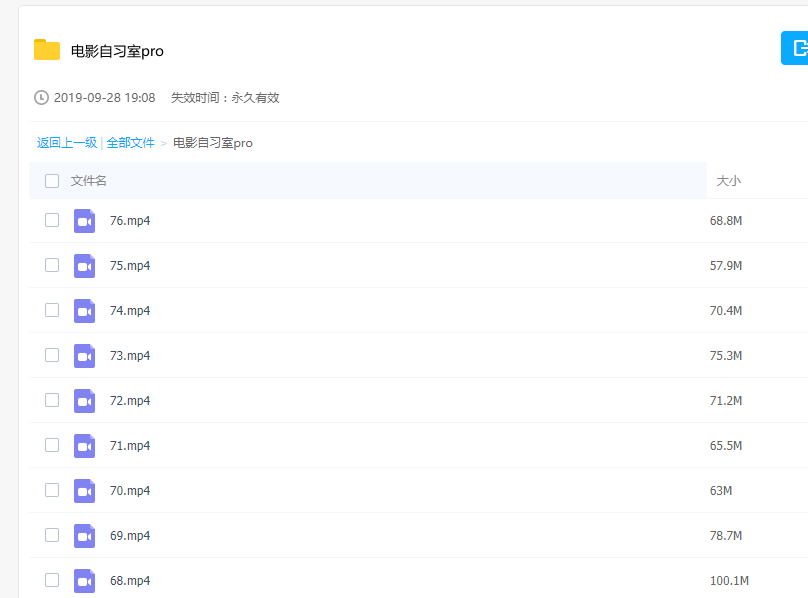Screen dimensions: 808x598
Task: Open the file 71.mp4
Action: 130,446
